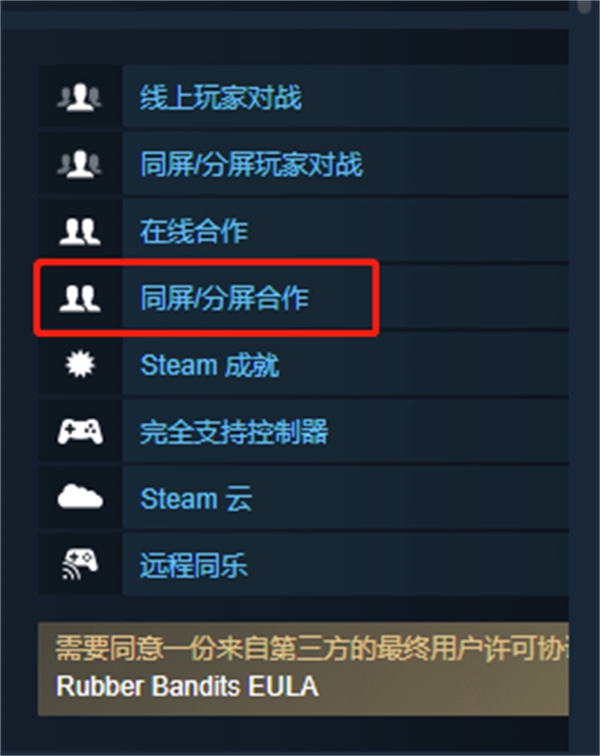Click the Steam 成就 starburst icon
Viewport: 600px width, 756px height.
[x=80, y=364]
